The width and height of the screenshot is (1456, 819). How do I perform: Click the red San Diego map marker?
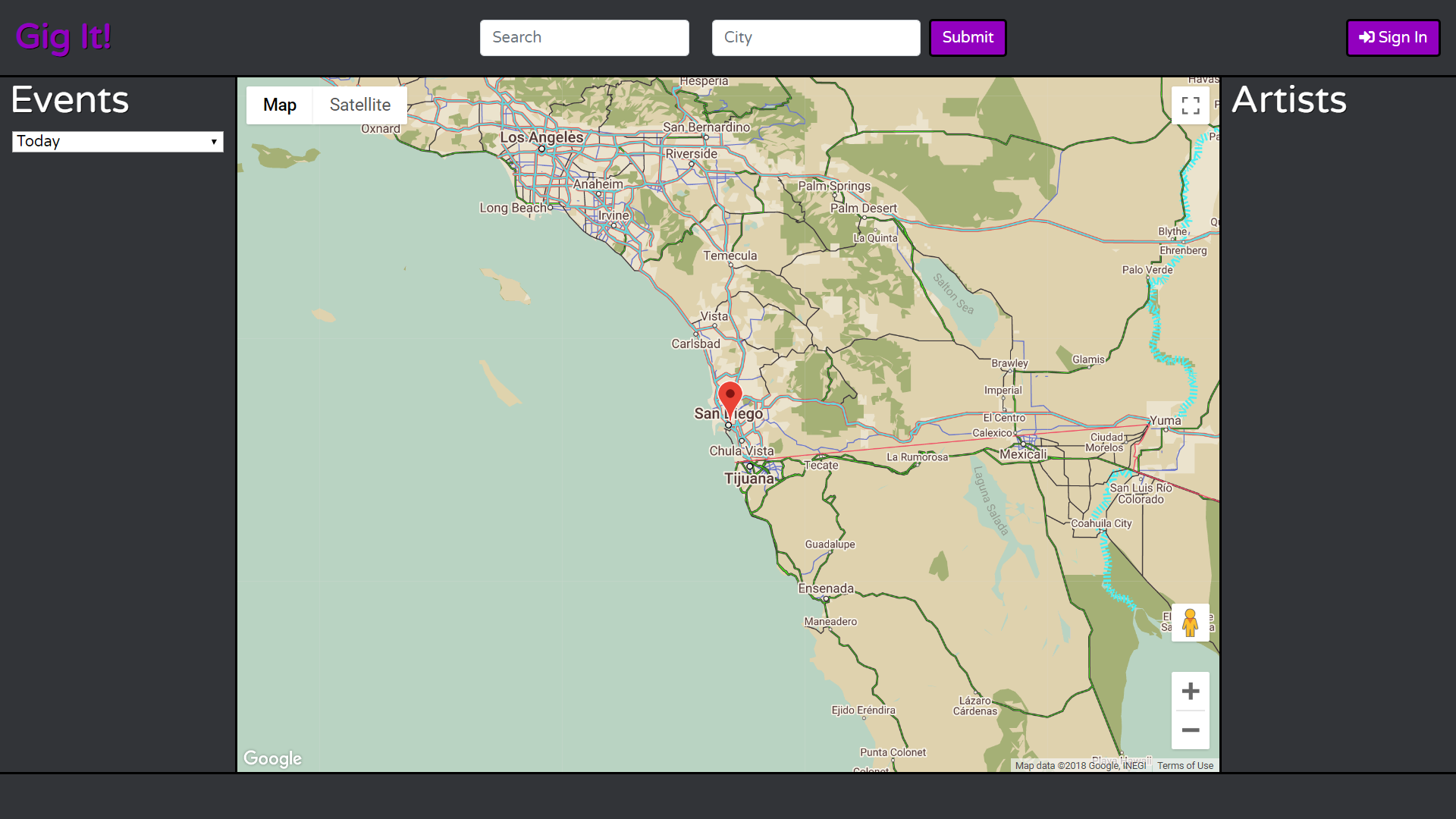pyautogui.click(x=730, y=397)
